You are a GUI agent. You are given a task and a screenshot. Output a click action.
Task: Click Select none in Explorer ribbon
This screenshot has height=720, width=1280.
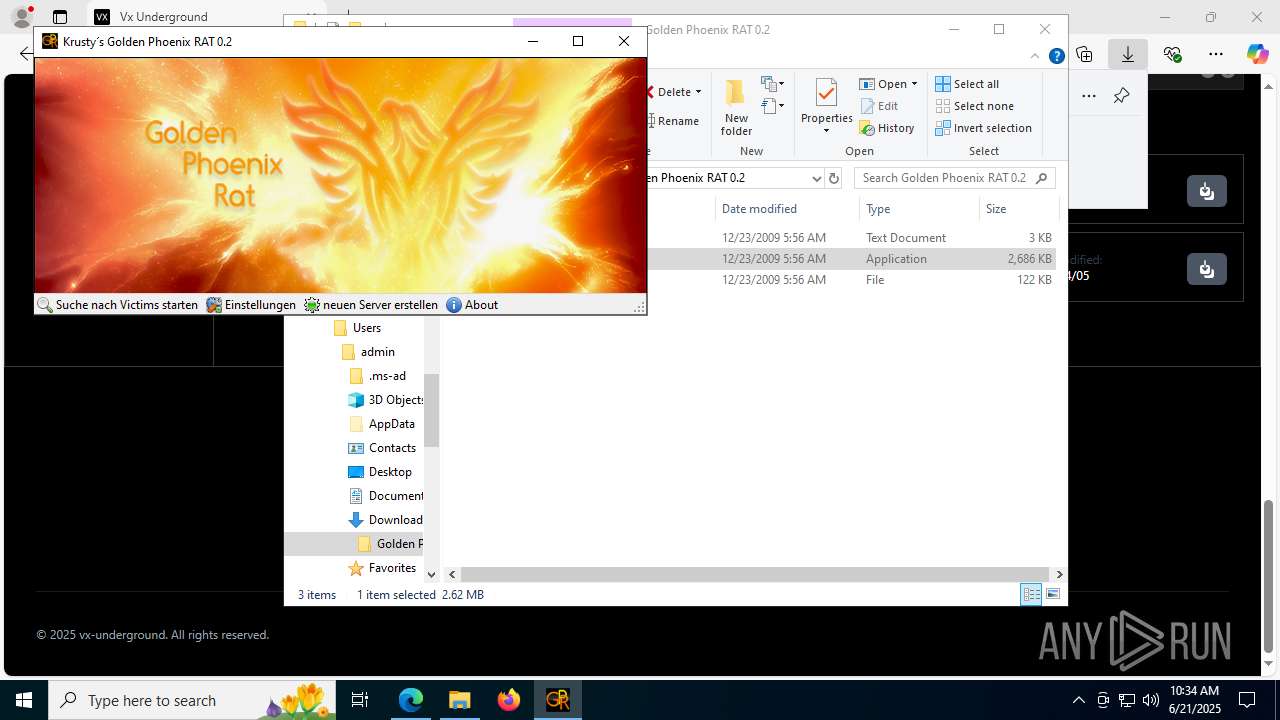tap(974, 106)
